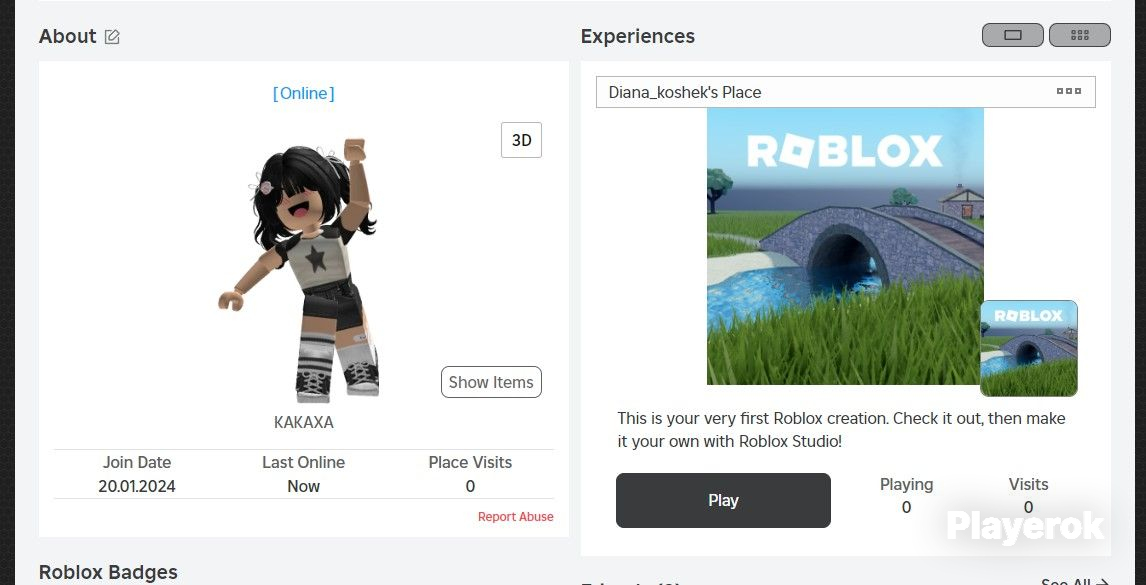The width and height of the screenshot is (1146, 585).
Task: Click the Experiences section heading
Action: point(637,37)
